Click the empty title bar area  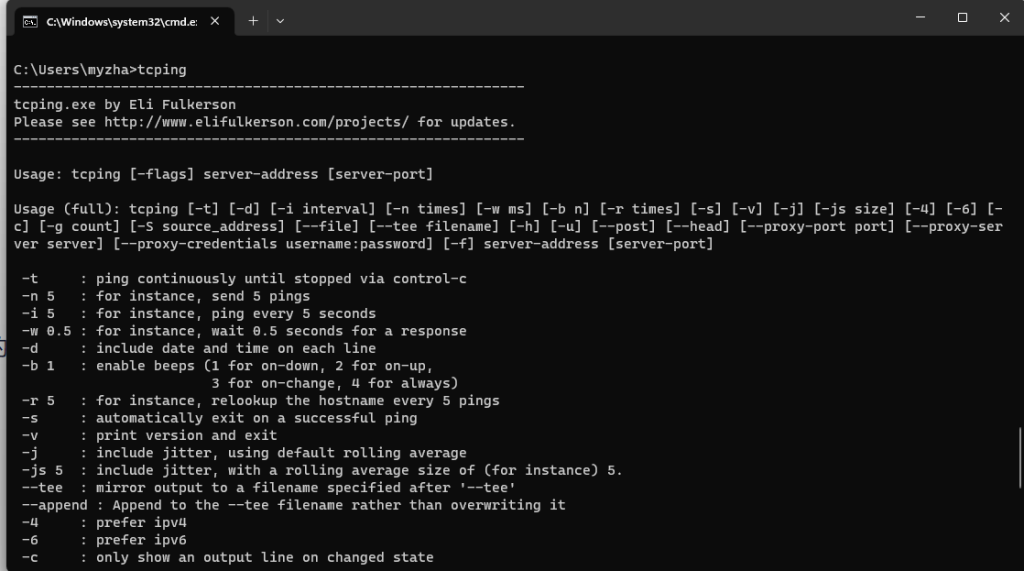588,18
